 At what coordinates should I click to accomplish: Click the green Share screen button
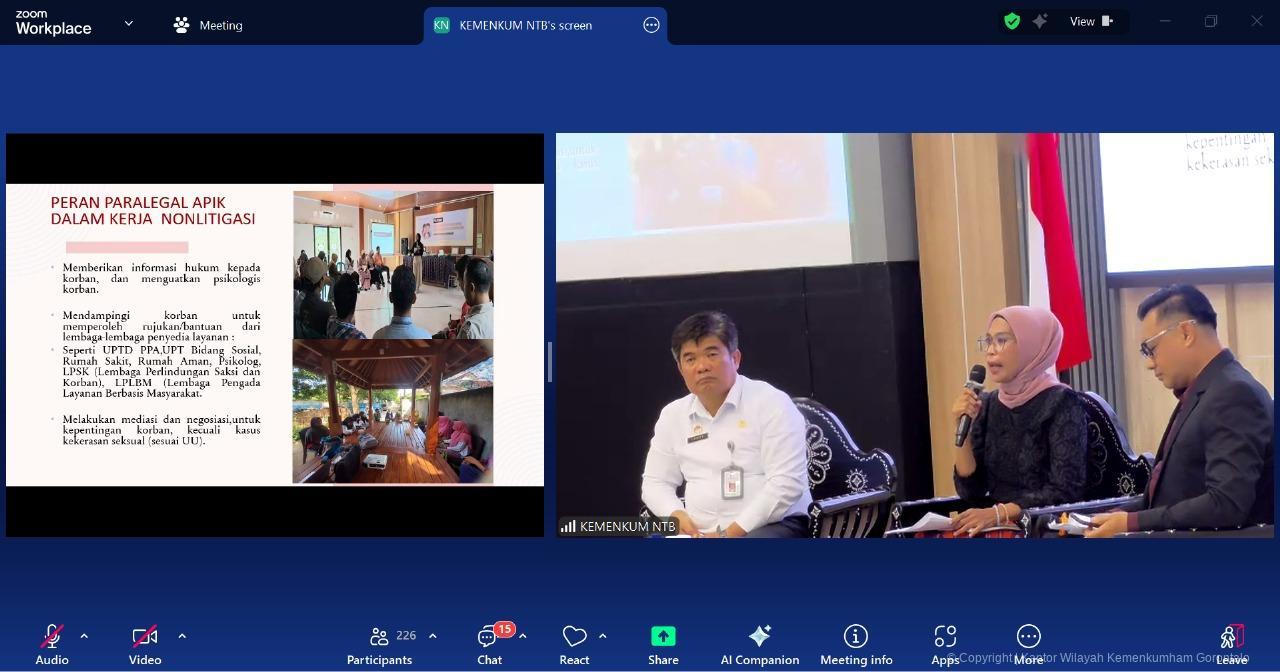point(663,644)
